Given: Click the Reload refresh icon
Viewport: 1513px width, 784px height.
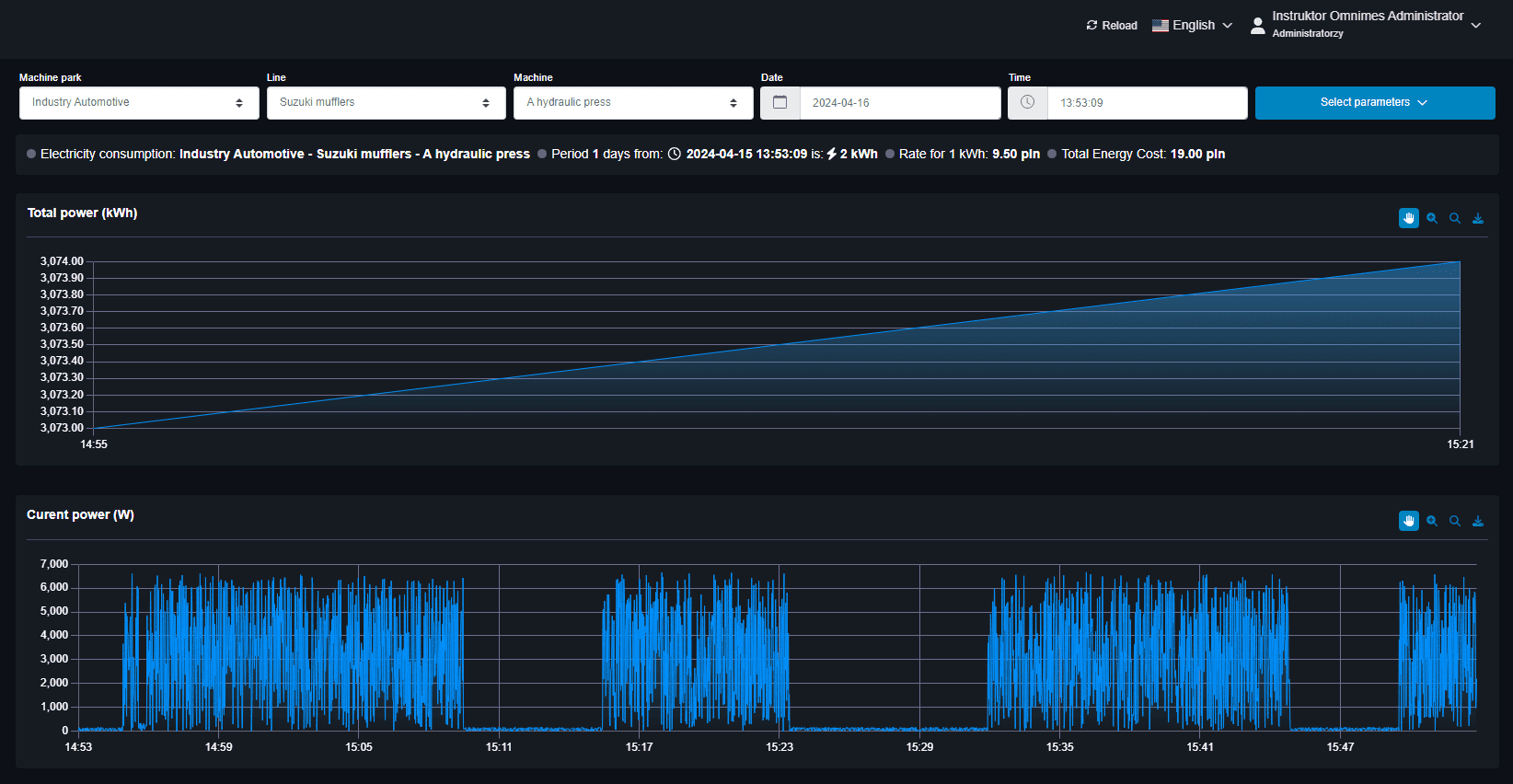Looking at the screenshot, I should tap(1091, 26).
